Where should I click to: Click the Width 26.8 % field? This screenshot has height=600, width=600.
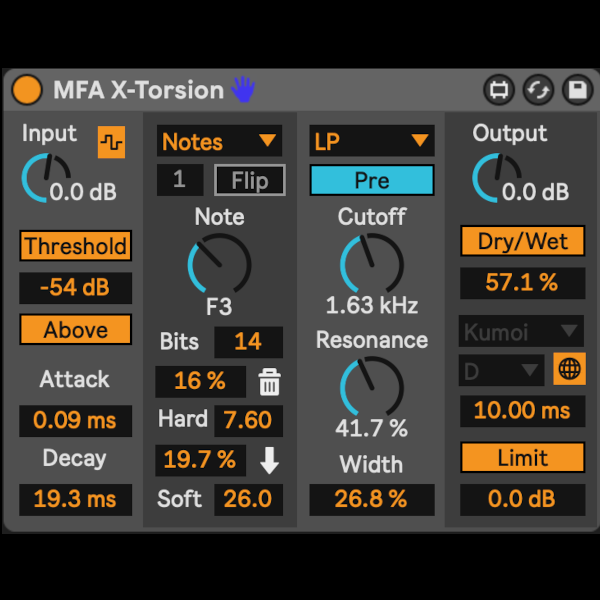(x=372, y=500)
